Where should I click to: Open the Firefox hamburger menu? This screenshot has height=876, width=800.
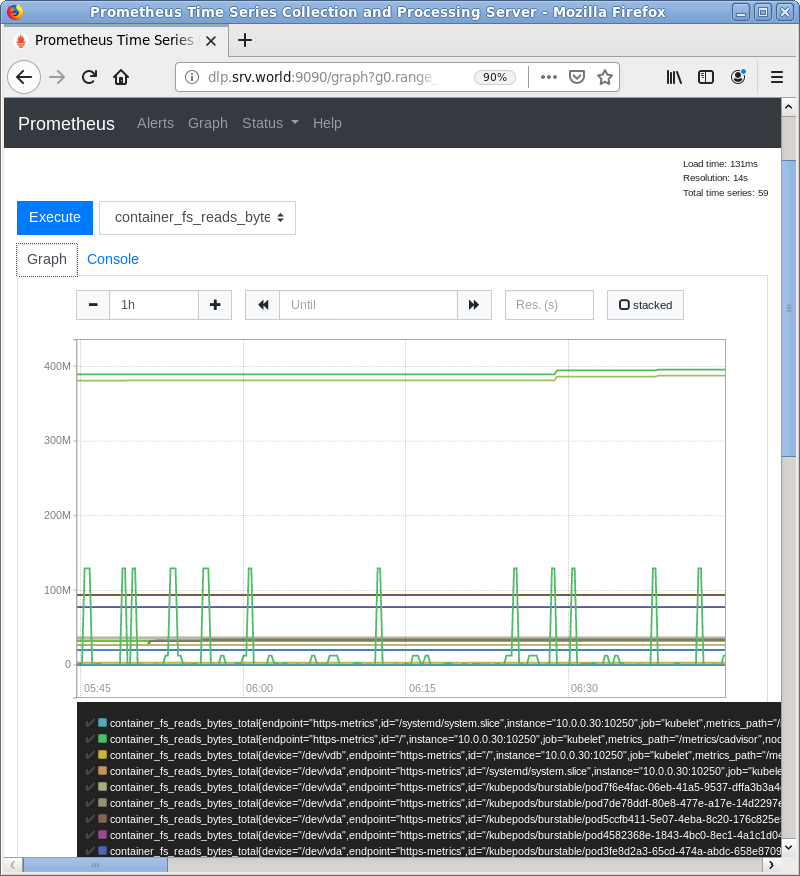(777, 77)
